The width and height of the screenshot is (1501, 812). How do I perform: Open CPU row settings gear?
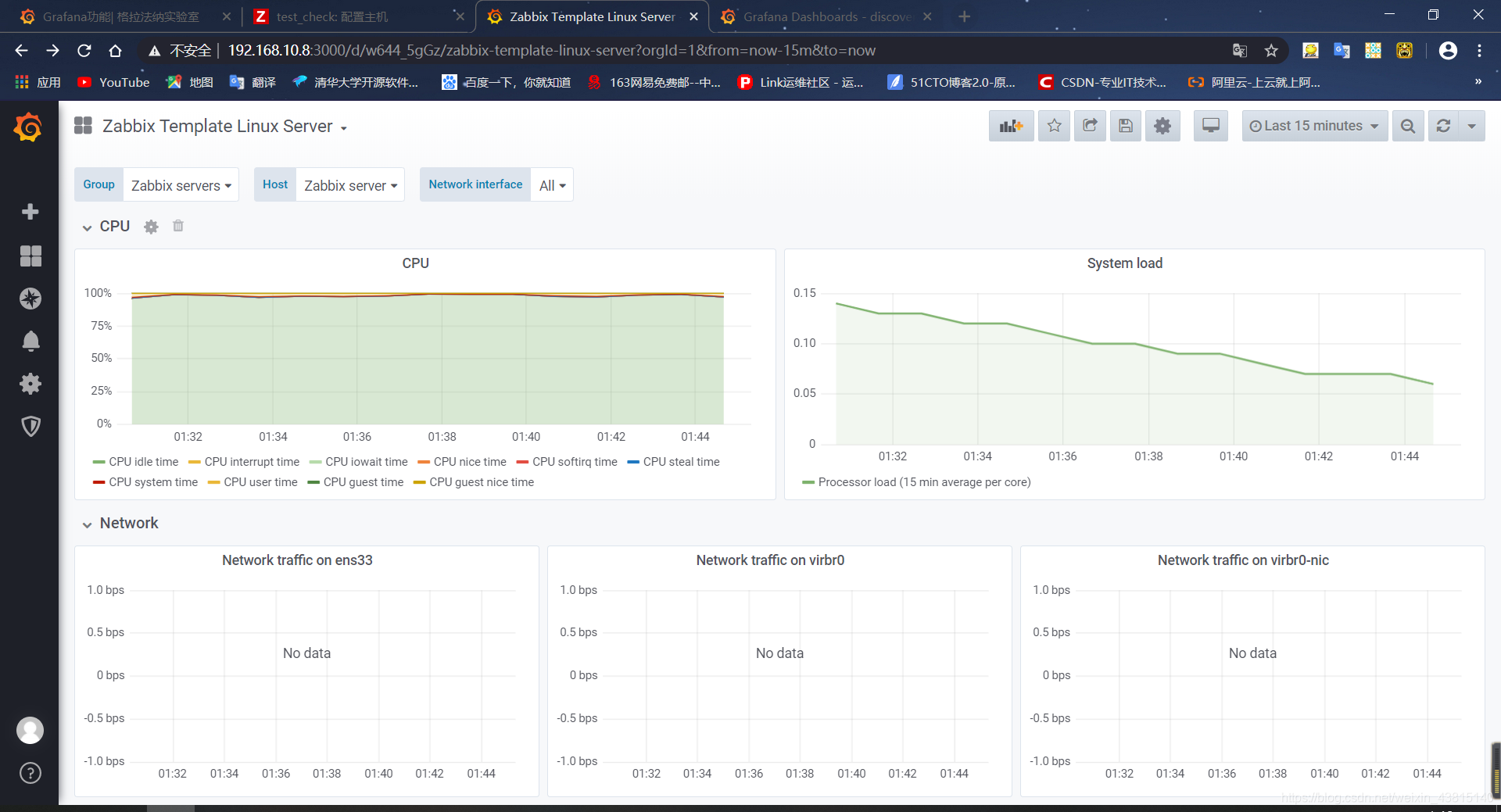pyautogui.click(x=151, y=227)
